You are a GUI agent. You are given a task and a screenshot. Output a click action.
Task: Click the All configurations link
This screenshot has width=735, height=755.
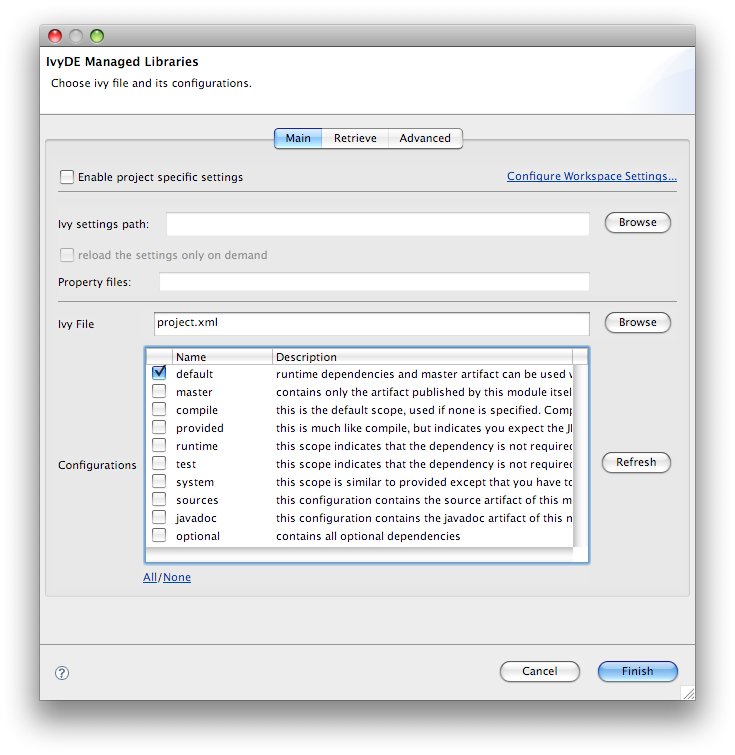150,577
